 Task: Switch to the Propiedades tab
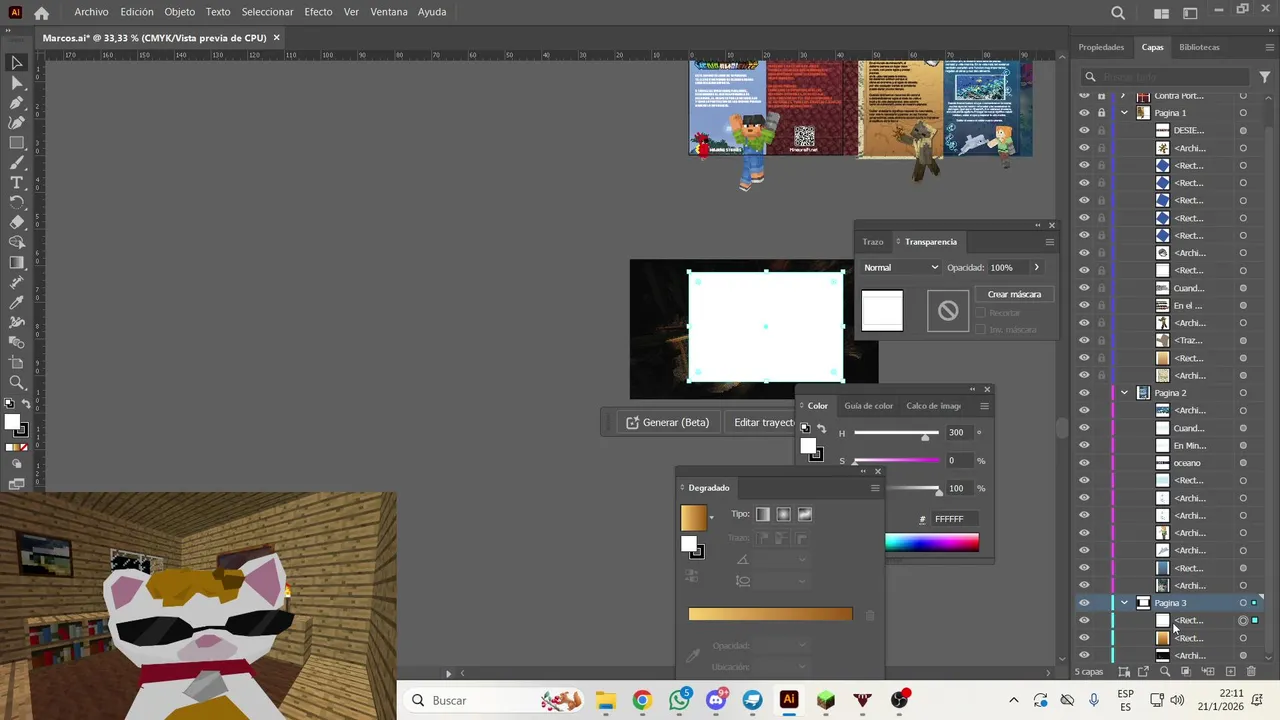point(1101,47)
